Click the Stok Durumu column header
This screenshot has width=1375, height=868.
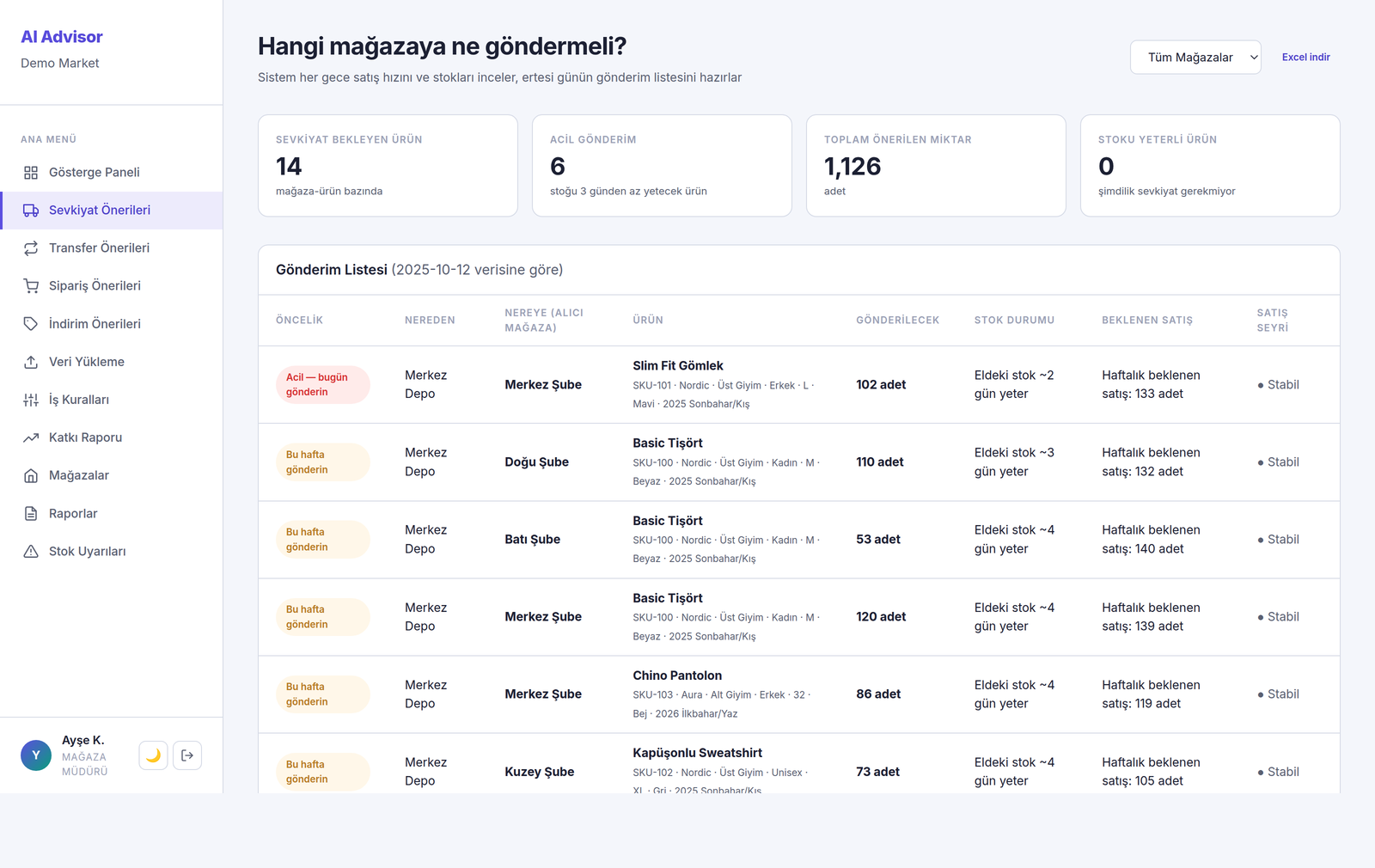tap(1014, 321)
